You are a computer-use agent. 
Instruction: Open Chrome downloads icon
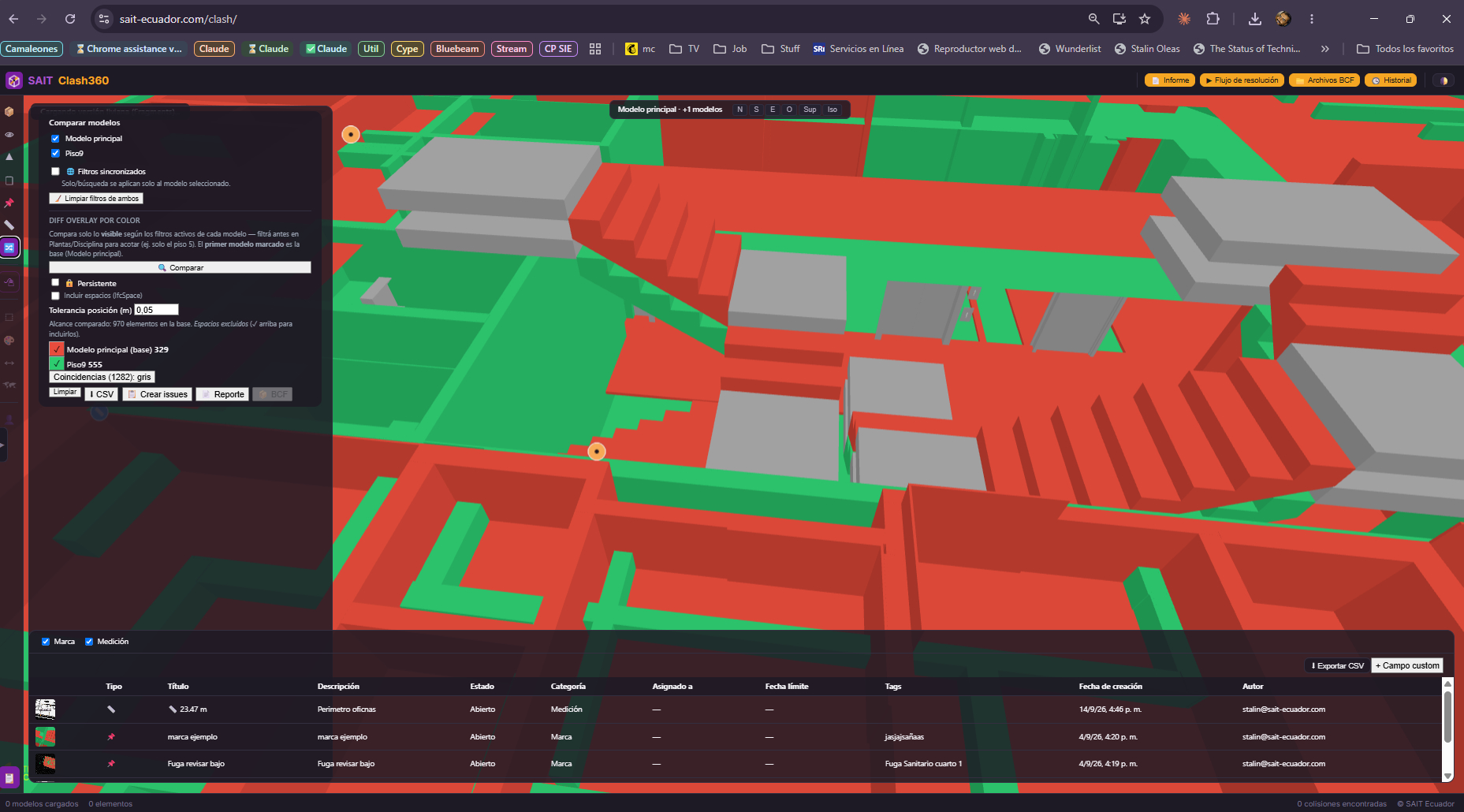pyautogui.click(x=1255, y=19)
